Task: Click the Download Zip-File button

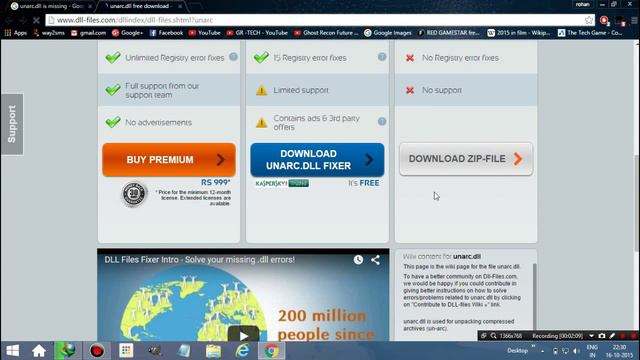Action: click(466, 159)
